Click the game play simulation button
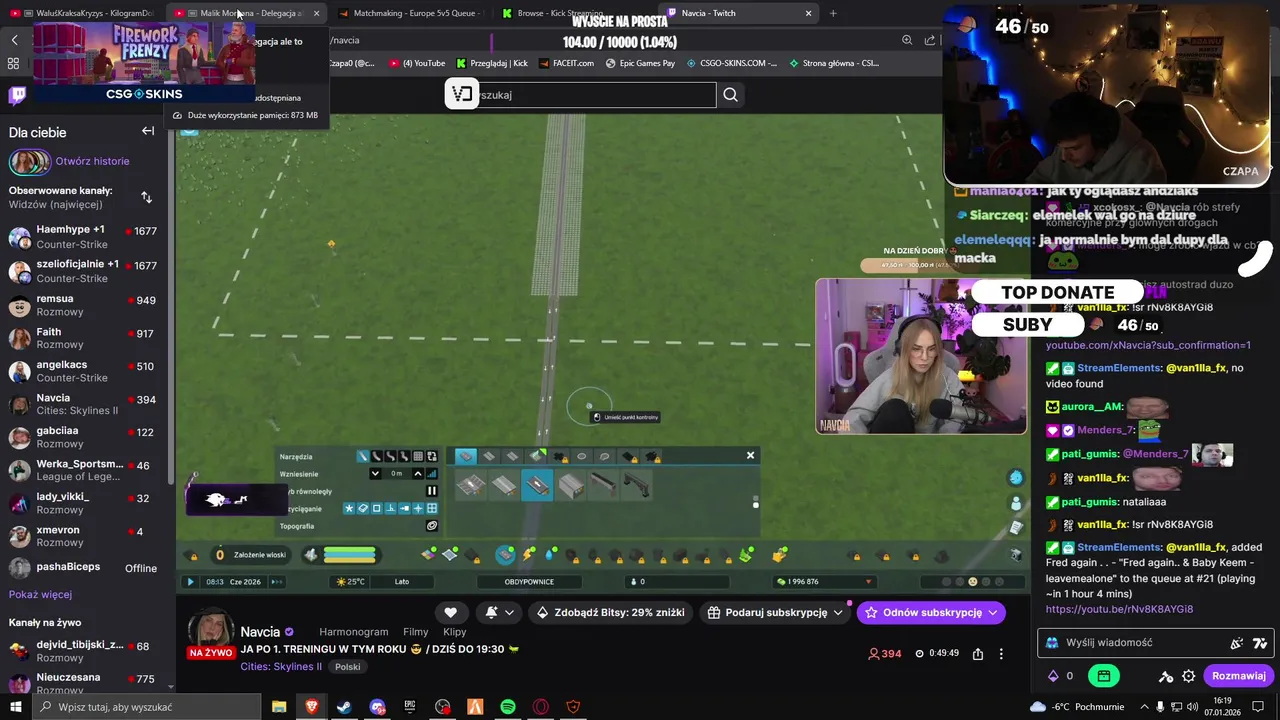This screenshot has width=1280, height=720. pyautogui.click(x=190, y=582)
